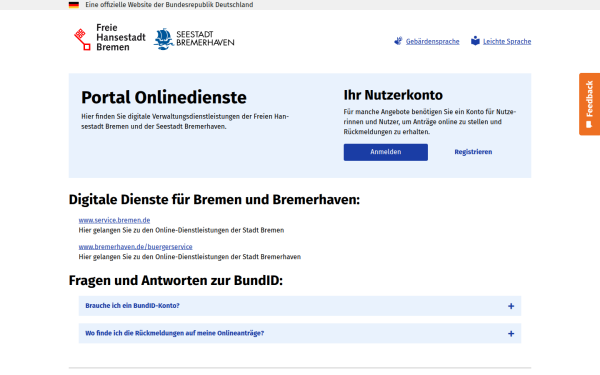
Task: Click the Seestadt Bremerhaven ship logo
Action: pyautogui.click(x=194, y=39)
